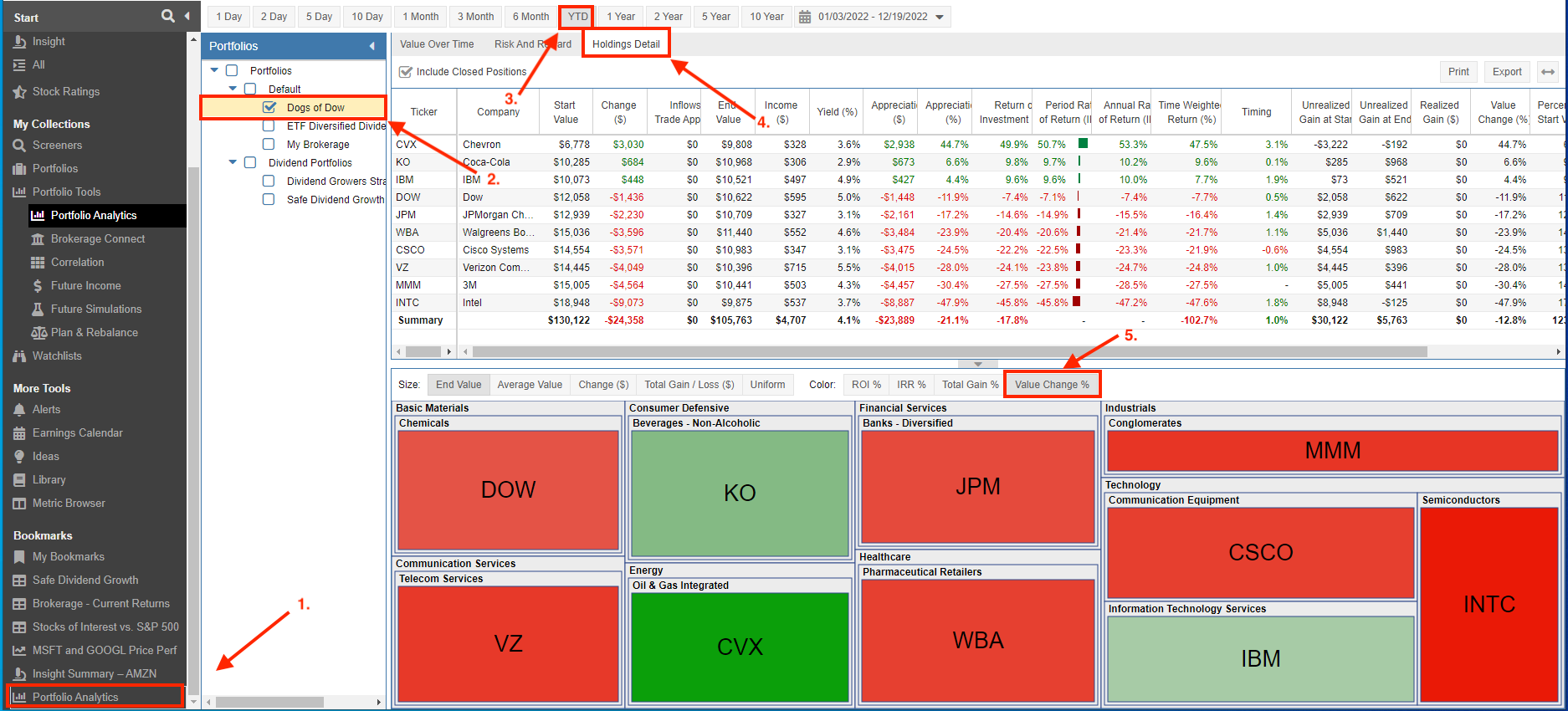
Task: Click the search magnifier icon in Start header
Action: click(x=167, y=16)
